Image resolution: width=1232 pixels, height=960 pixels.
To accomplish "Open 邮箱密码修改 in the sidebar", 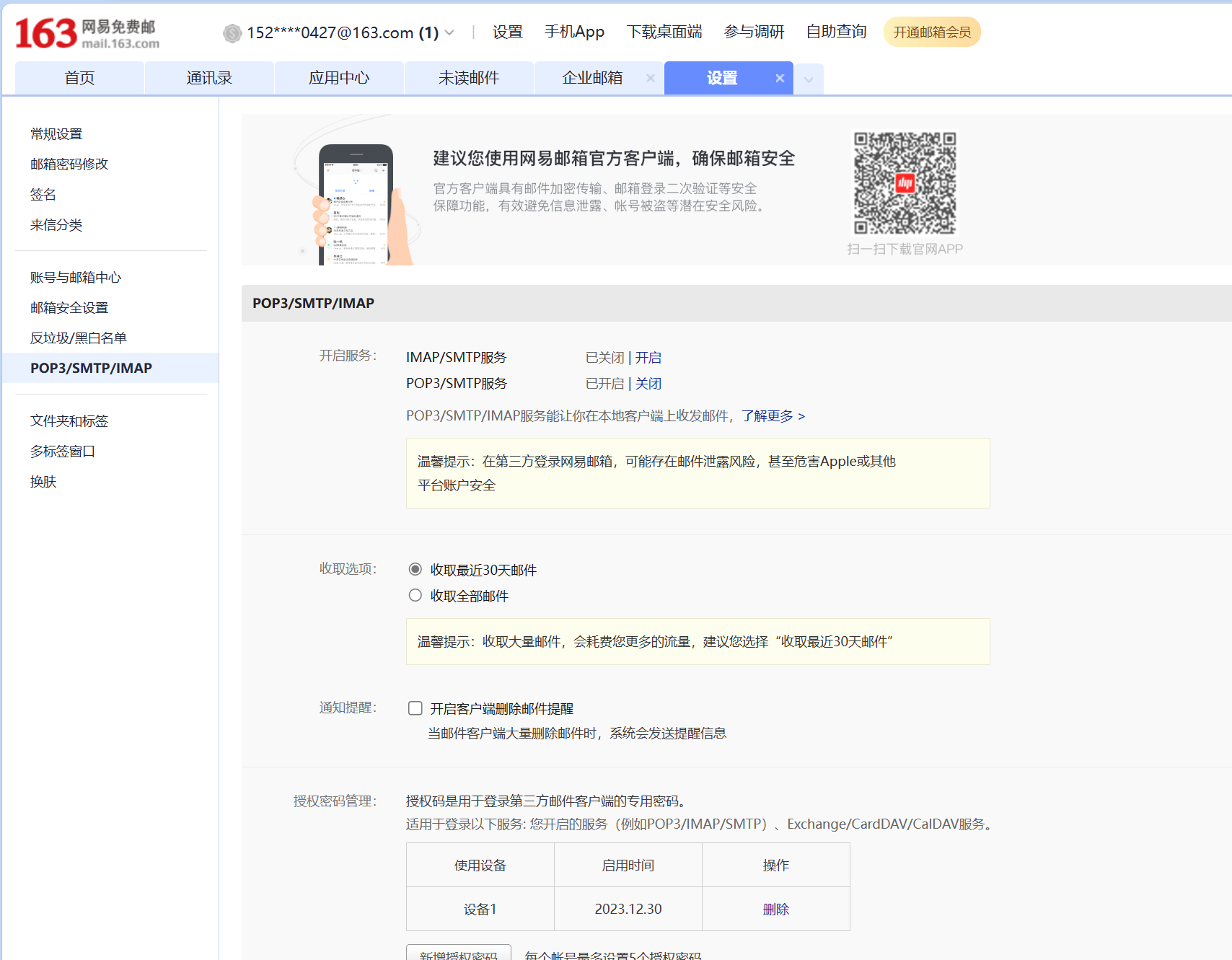I will tap(69, 164).
